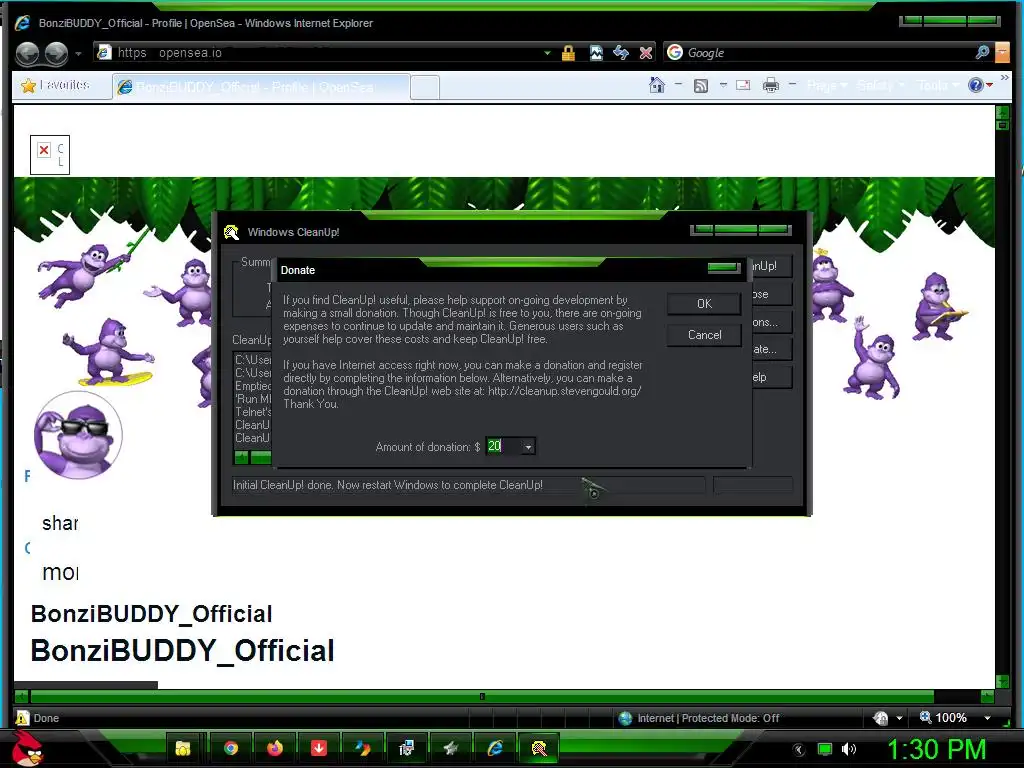The image size is (1024, 768).
Task: Launch Firefox from the taskbar
Action: [275, 748]
